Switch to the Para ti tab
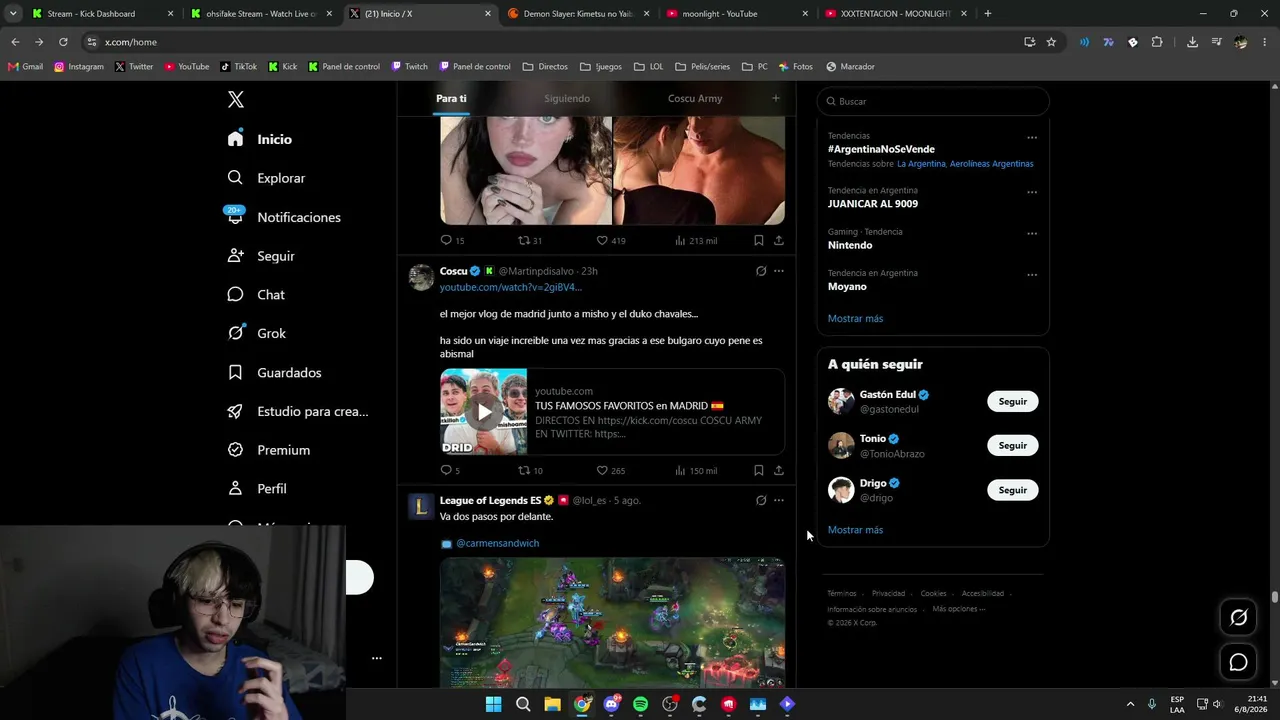The height and width of the screenshot is (720, 1280). 451,98
